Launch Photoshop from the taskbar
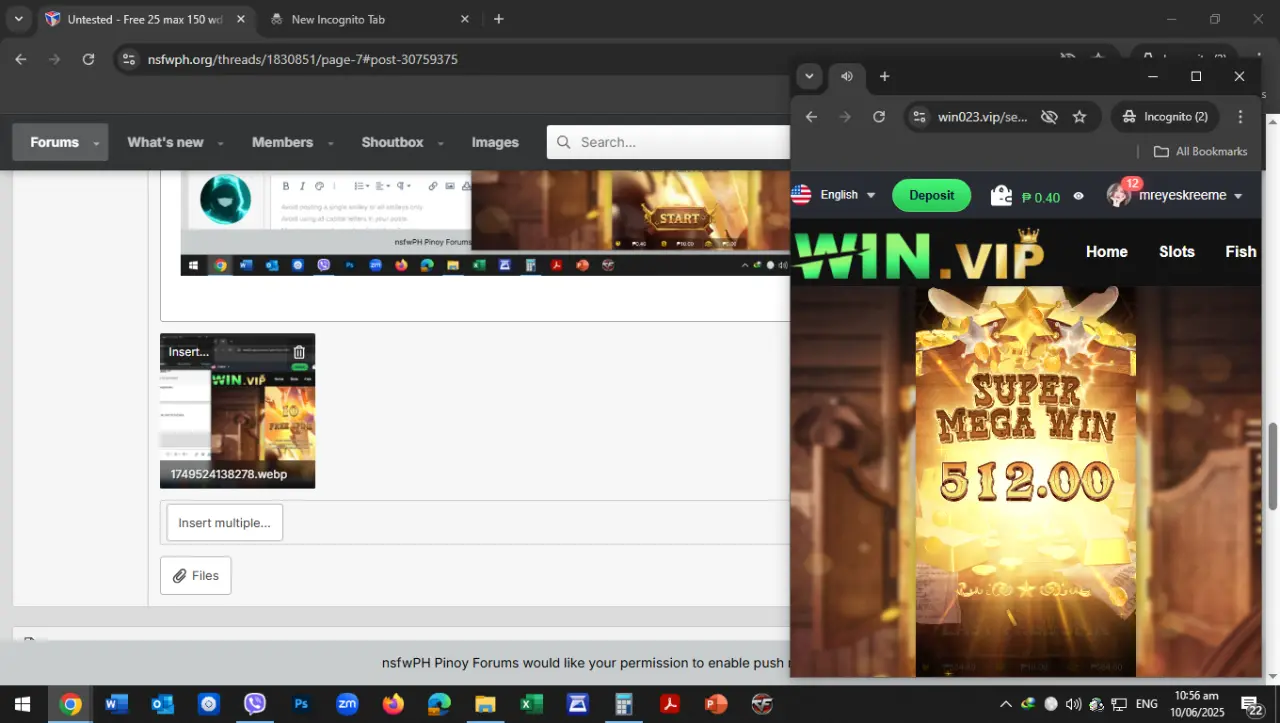 click(301, 704)
